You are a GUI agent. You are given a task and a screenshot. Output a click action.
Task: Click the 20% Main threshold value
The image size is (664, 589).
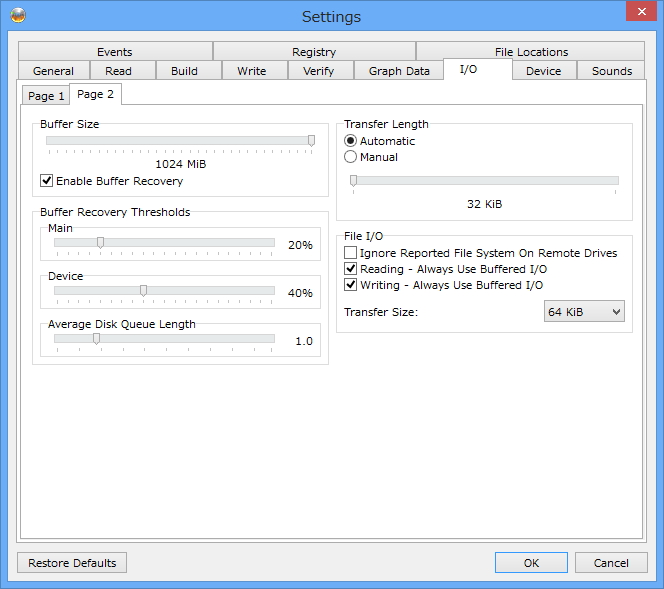pyautogui.click(x=300, y=245)
